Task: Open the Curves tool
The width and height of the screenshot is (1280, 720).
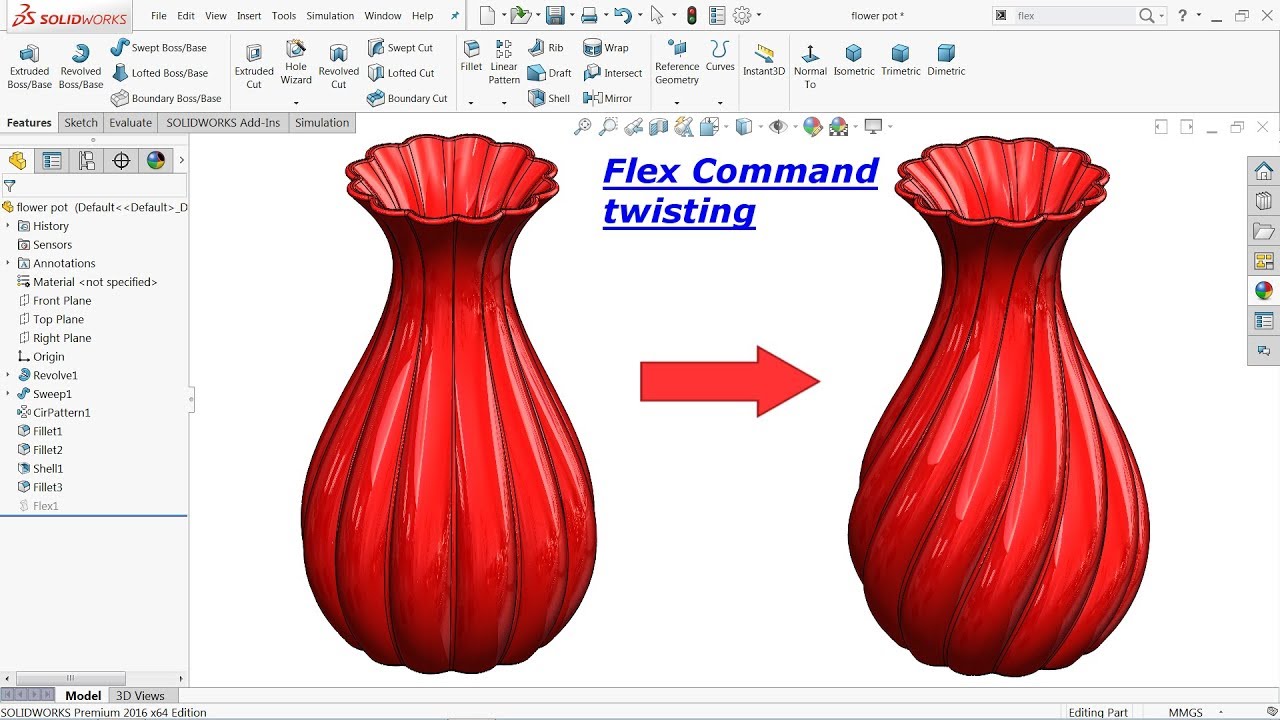Action: 720,57
